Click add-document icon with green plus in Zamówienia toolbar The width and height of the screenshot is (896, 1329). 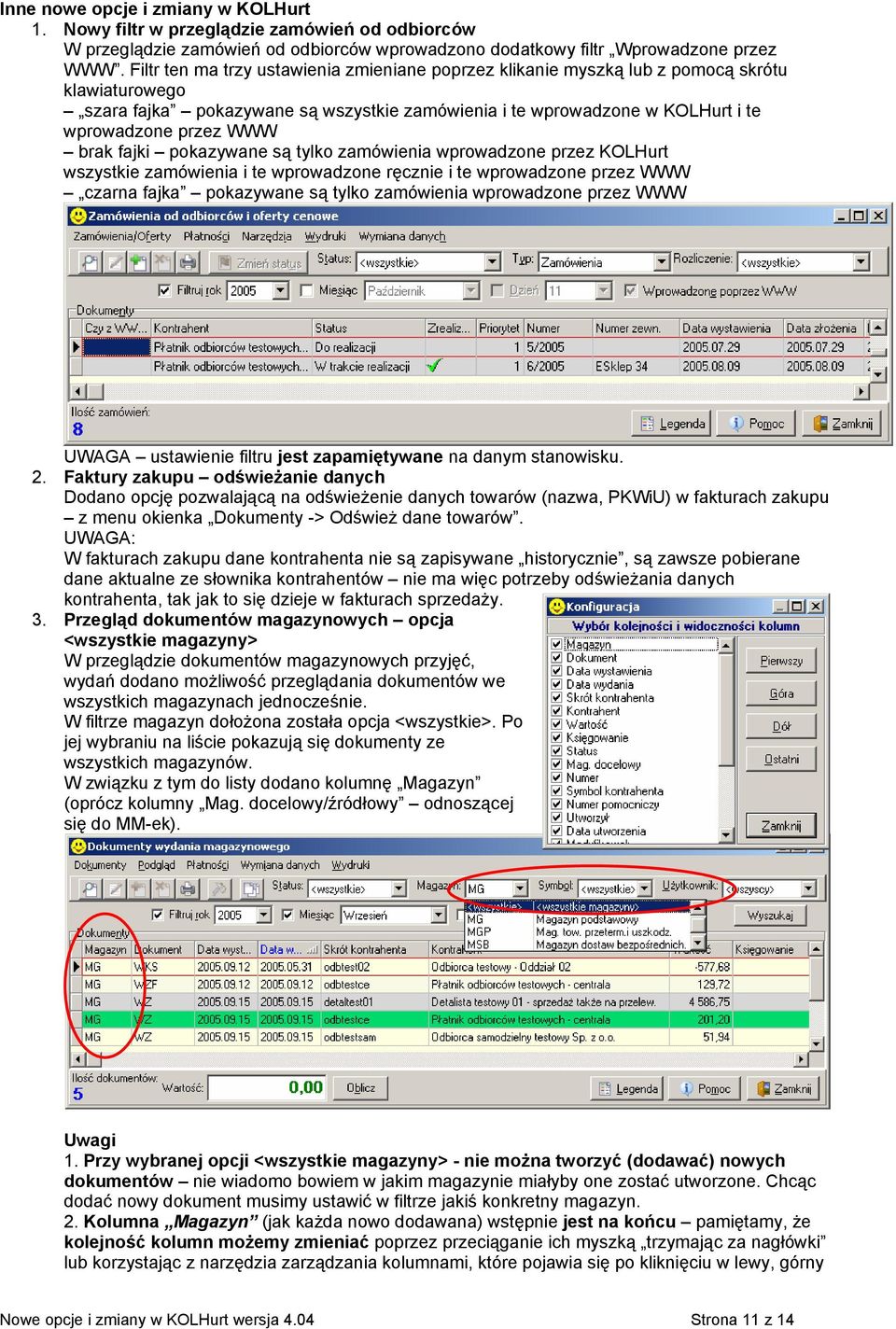(138, 263)
